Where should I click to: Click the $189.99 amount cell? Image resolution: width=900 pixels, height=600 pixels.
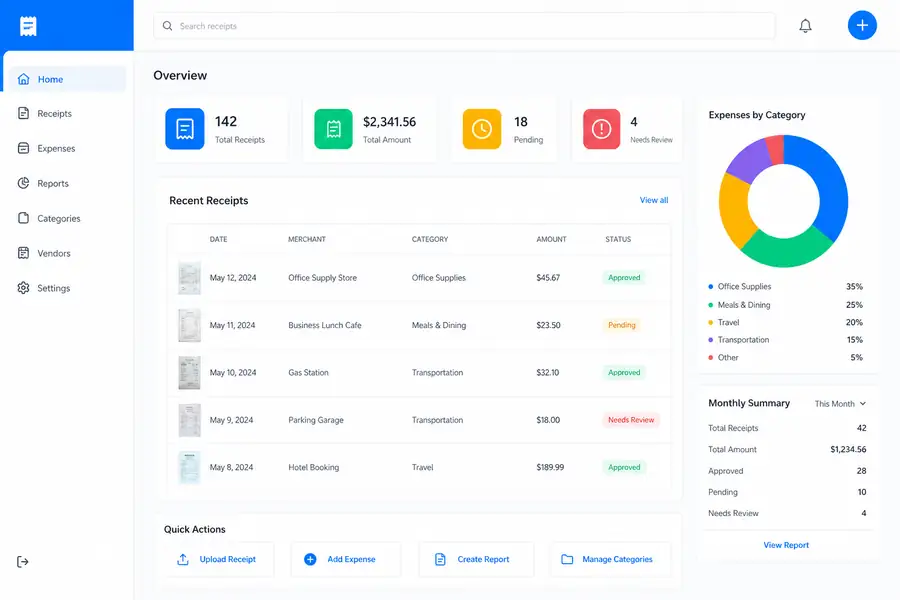click(x=550, y=467)
